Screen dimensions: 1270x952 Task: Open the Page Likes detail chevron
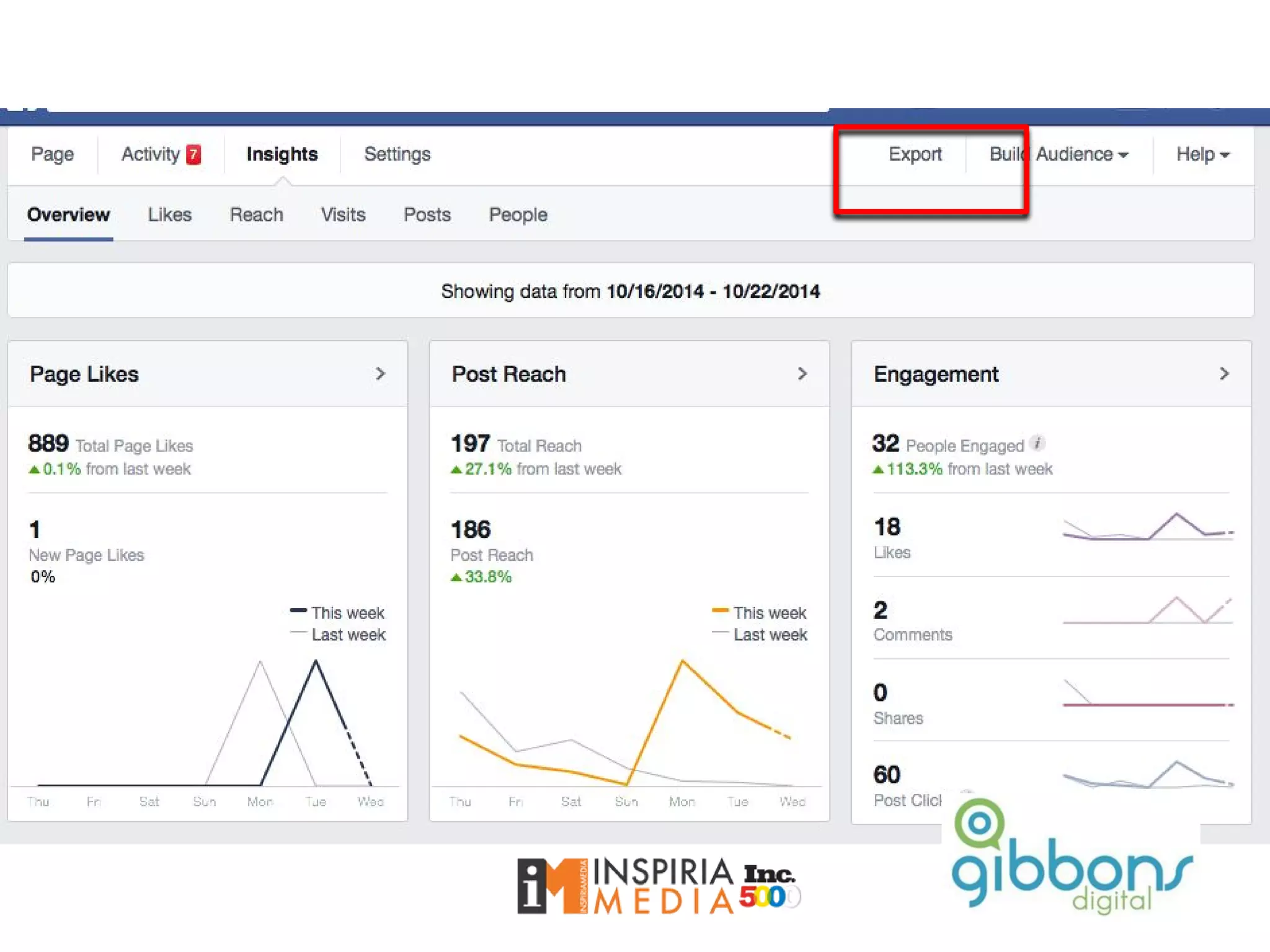[380, 374]
